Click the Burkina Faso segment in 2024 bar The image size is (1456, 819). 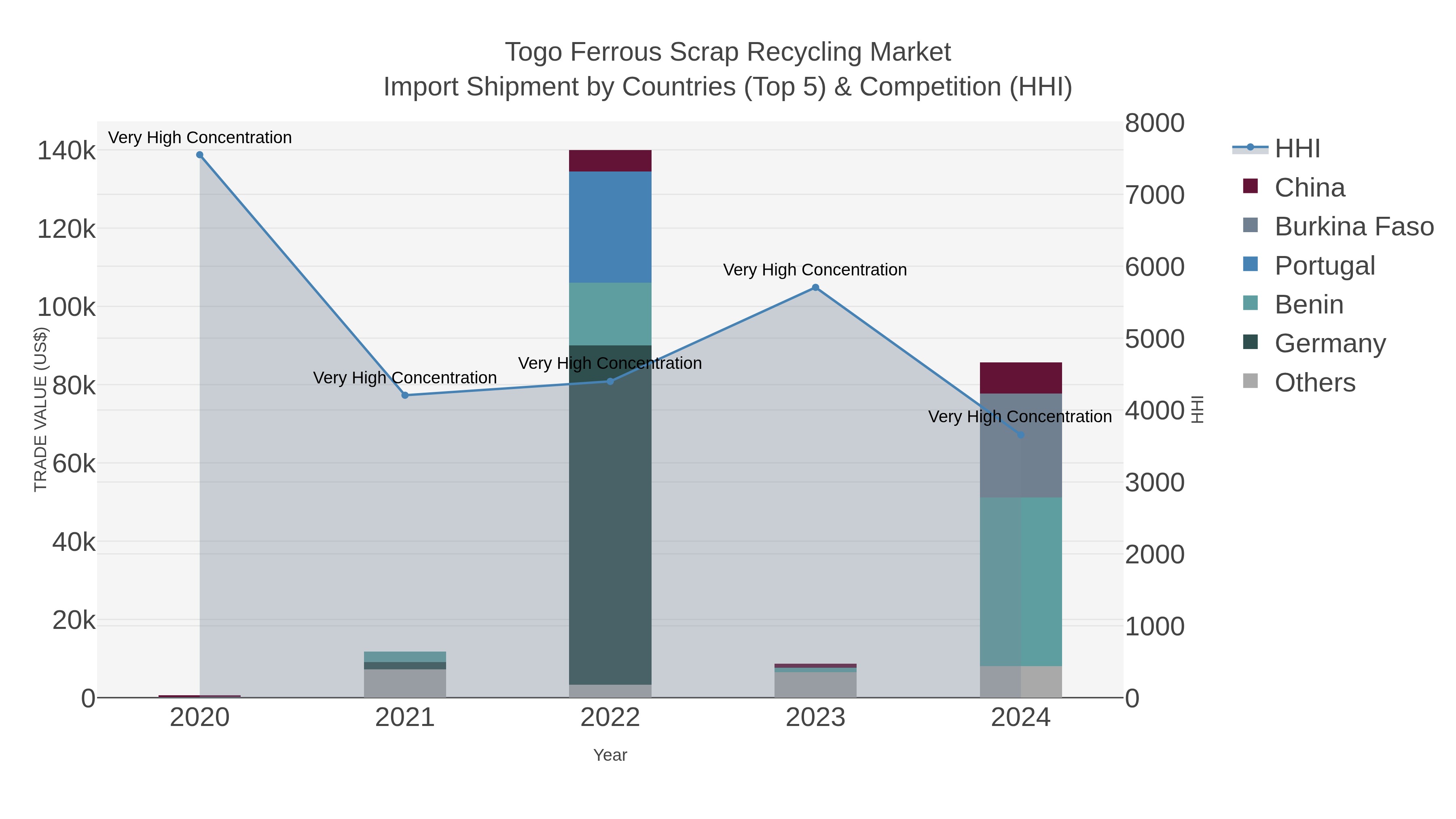point(1021,446)
